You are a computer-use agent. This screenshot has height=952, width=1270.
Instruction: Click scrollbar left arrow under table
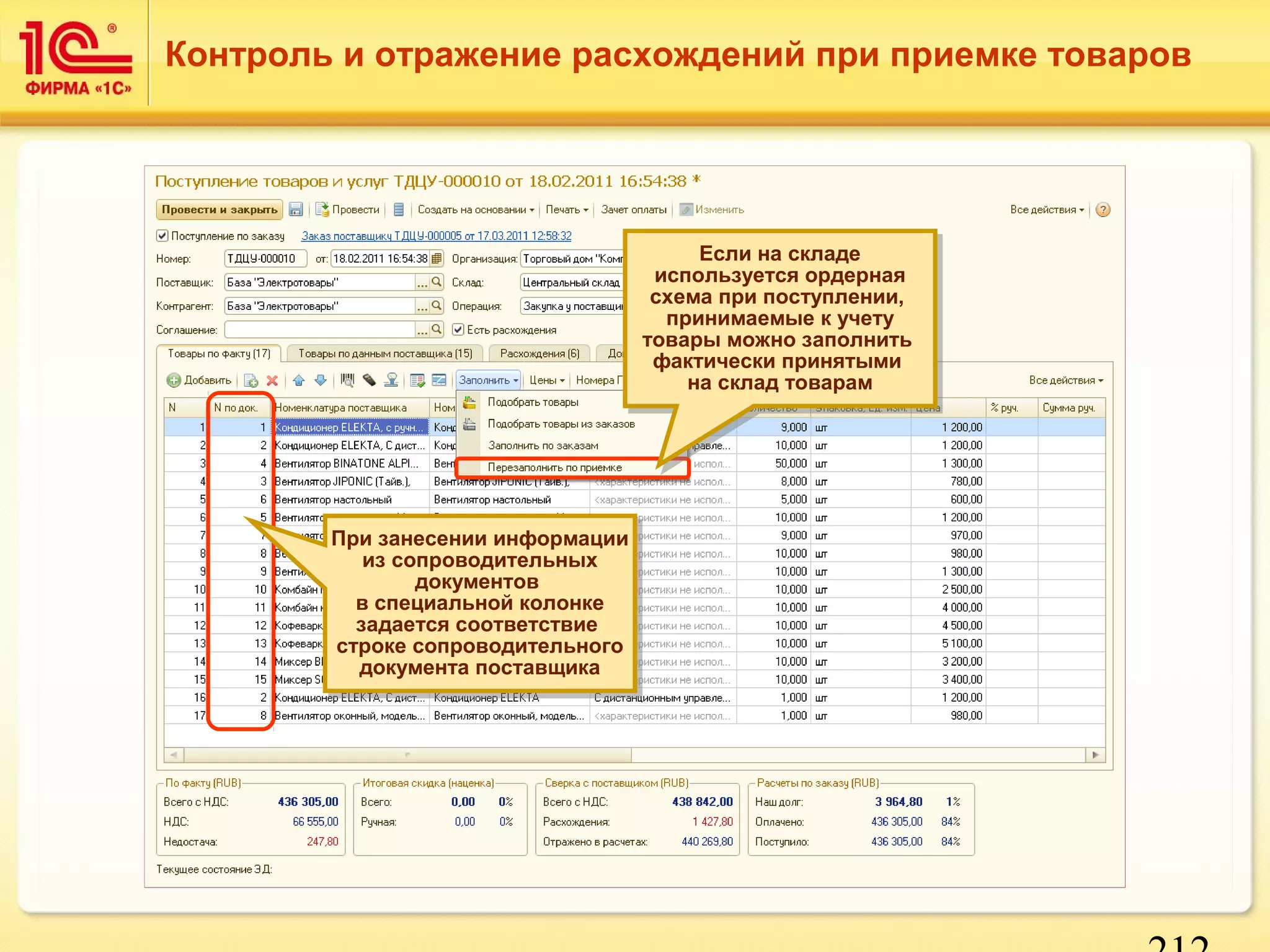click(174, 755)
